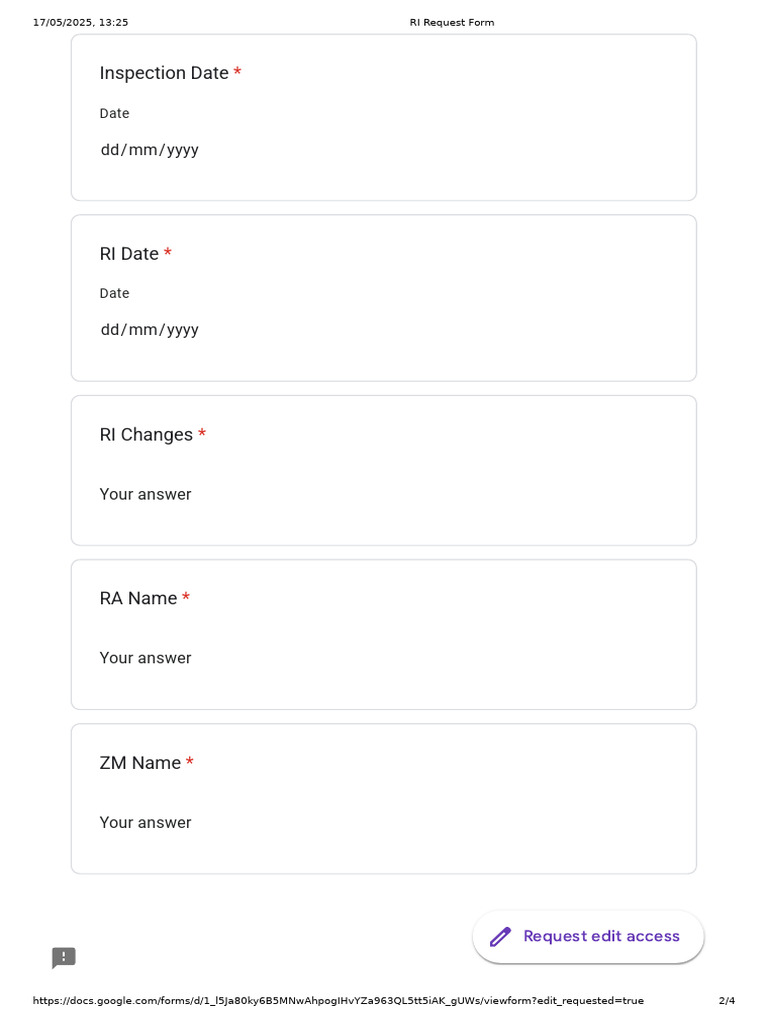768x1024 pixels.
Task: Click the ZM Name answer field
Action: [146, 822]
